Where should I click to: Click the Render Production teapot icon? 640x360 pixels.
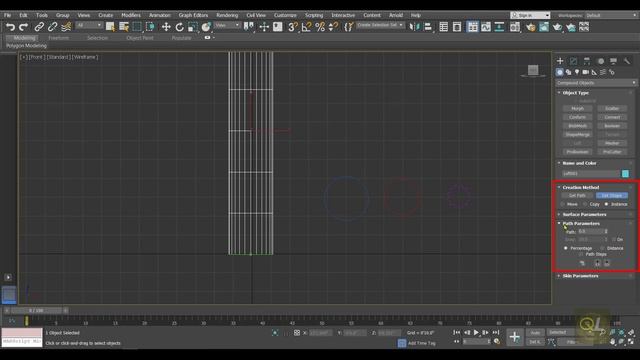point(557,27)
